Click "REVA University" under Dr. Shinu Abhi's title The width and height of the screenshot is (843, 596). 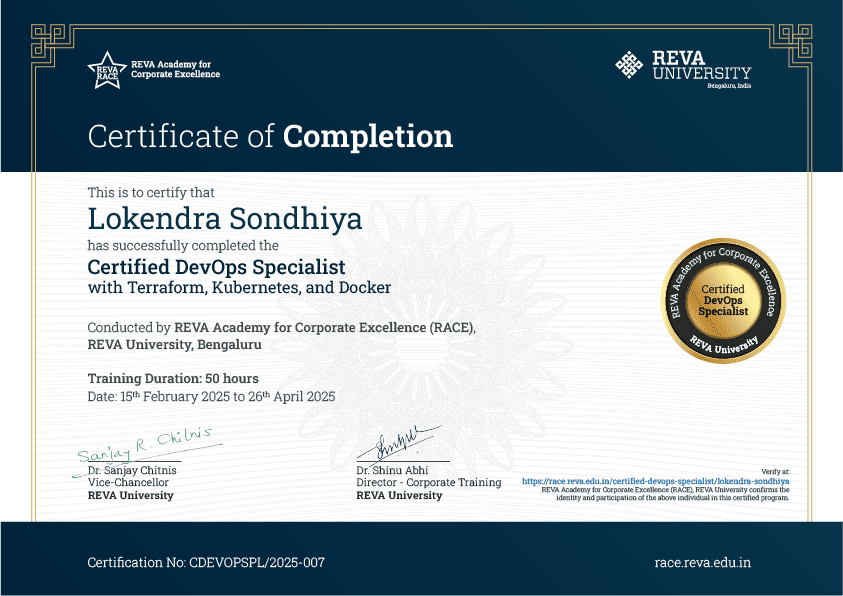399,496
